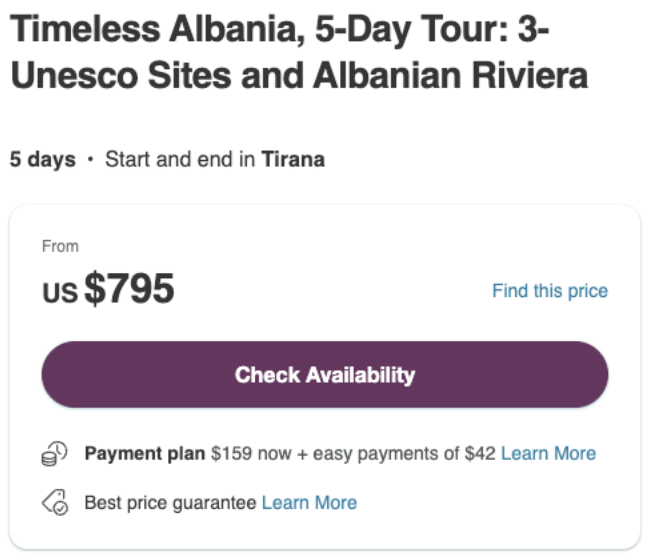Click the Unesco Sites and Albanian Riviera heading line
Viewport: 646px width, 554px height.
coord(299,76)
